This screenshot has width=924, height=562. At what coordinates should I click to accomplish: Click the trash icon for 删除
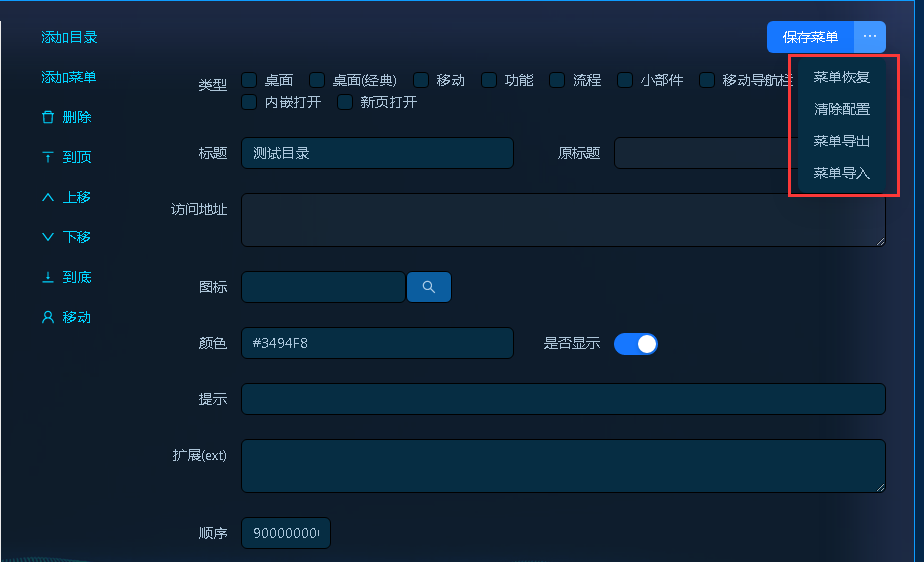[48, 117]
